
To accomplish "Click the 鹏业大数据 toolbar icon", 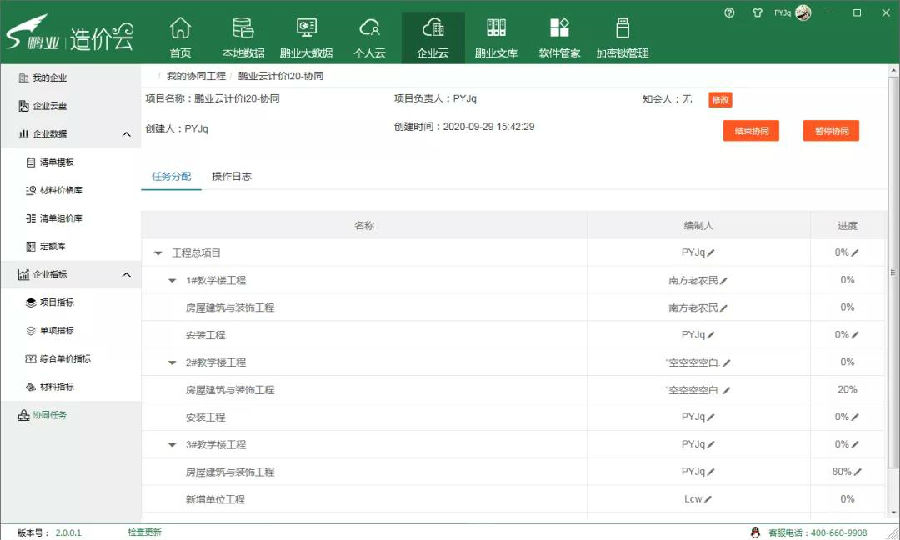I will click(306, 37).
